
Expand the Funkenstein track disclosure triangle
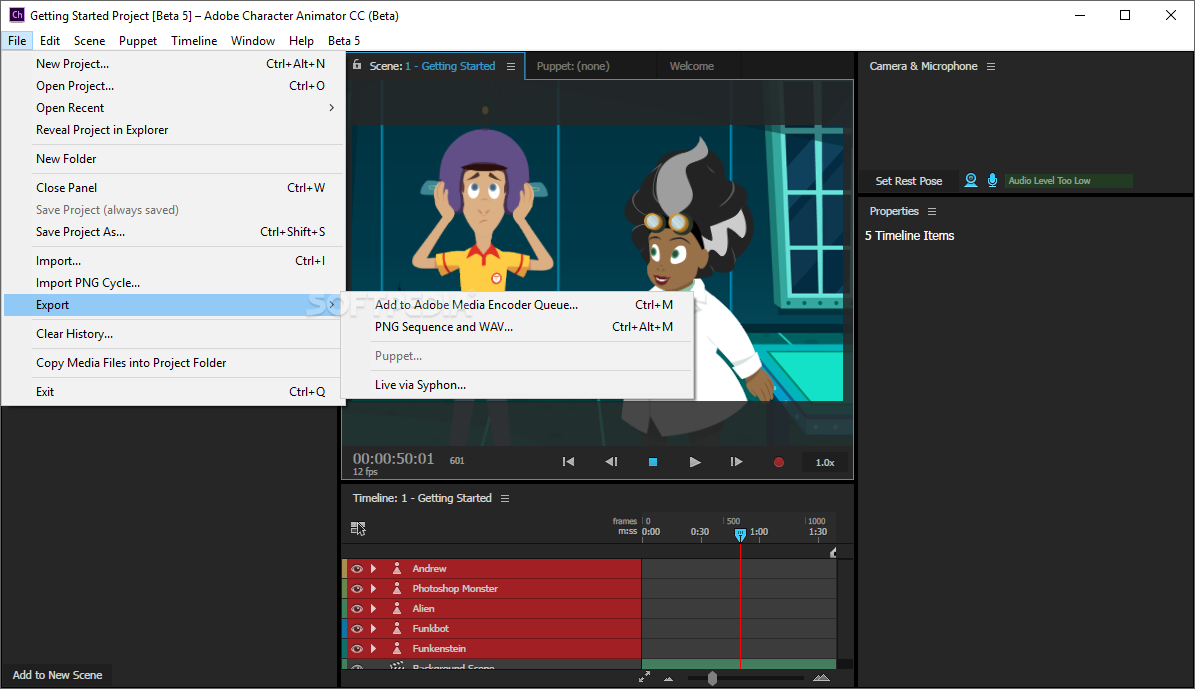click(x=374, y=649)
